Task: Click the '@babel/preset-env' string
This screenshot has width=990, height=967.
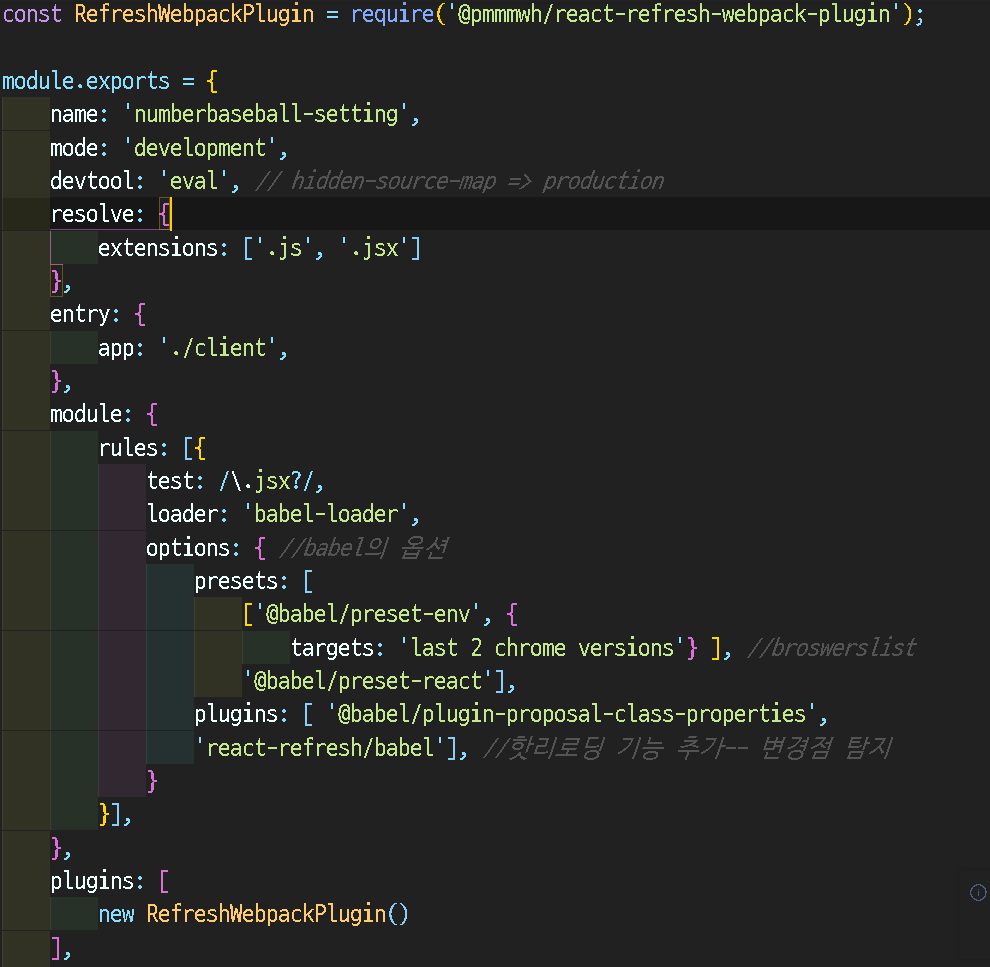Action: coord(368,614)
